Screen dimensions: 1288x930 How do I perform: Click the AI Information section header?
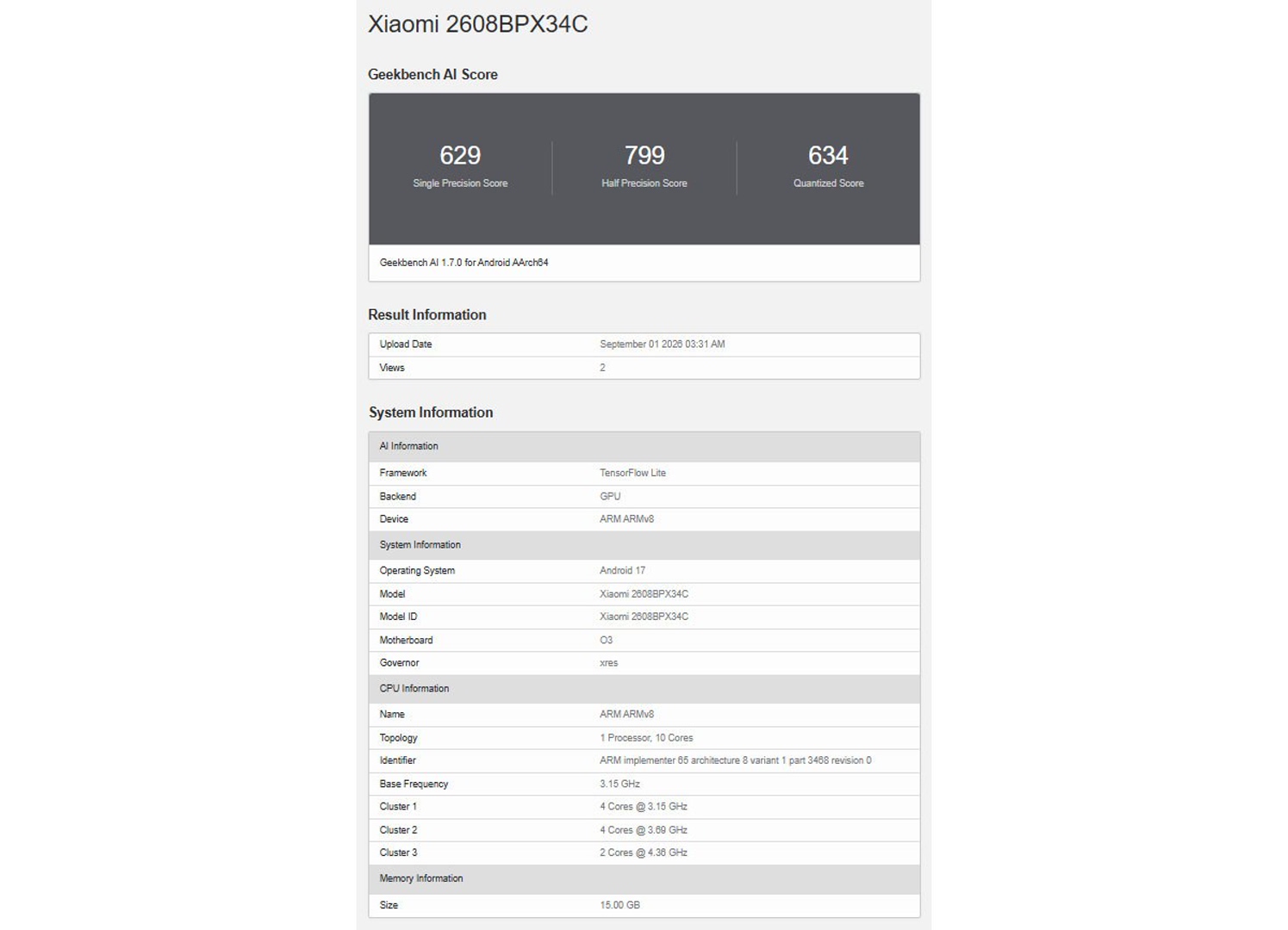[644, 446]
